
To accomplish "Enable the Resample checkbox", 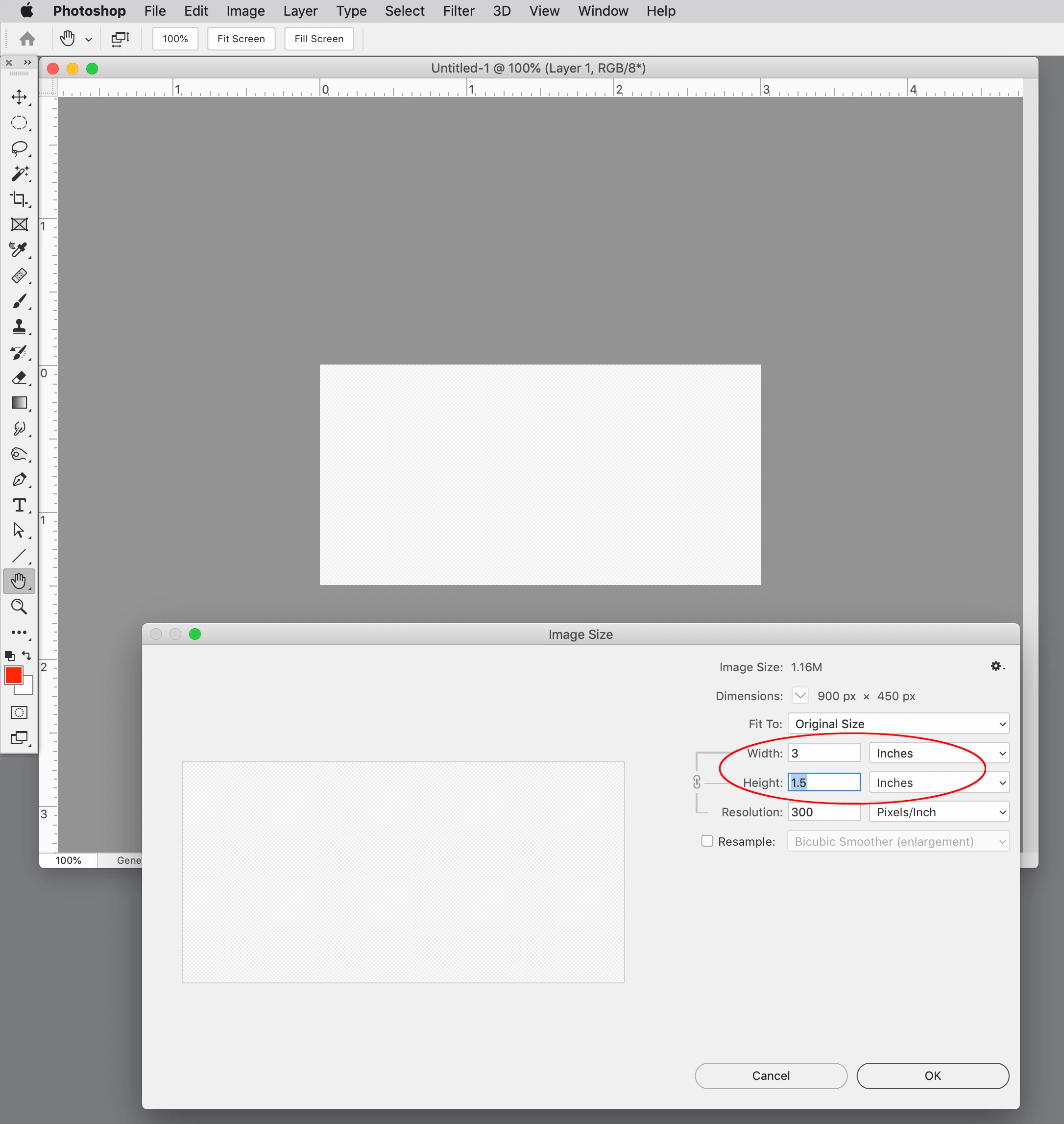I will pos(707,841).
